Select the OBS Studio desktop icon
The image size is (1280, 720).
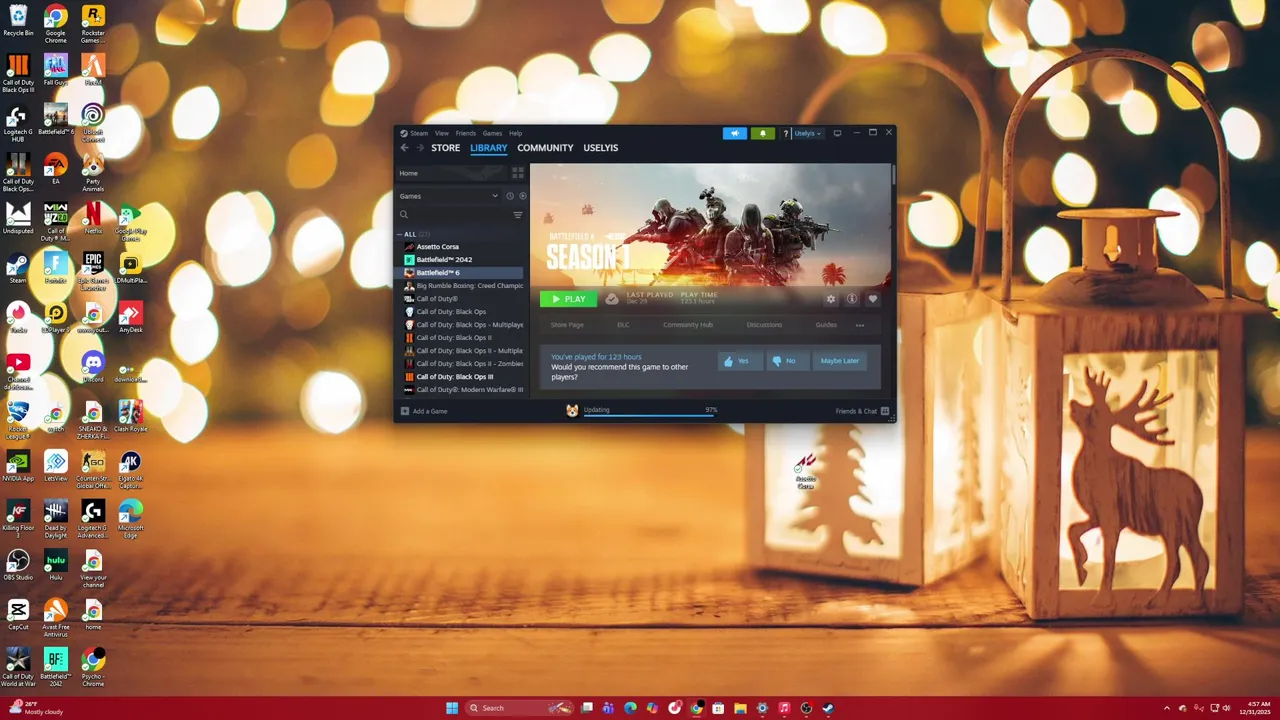tap(18, 564)
